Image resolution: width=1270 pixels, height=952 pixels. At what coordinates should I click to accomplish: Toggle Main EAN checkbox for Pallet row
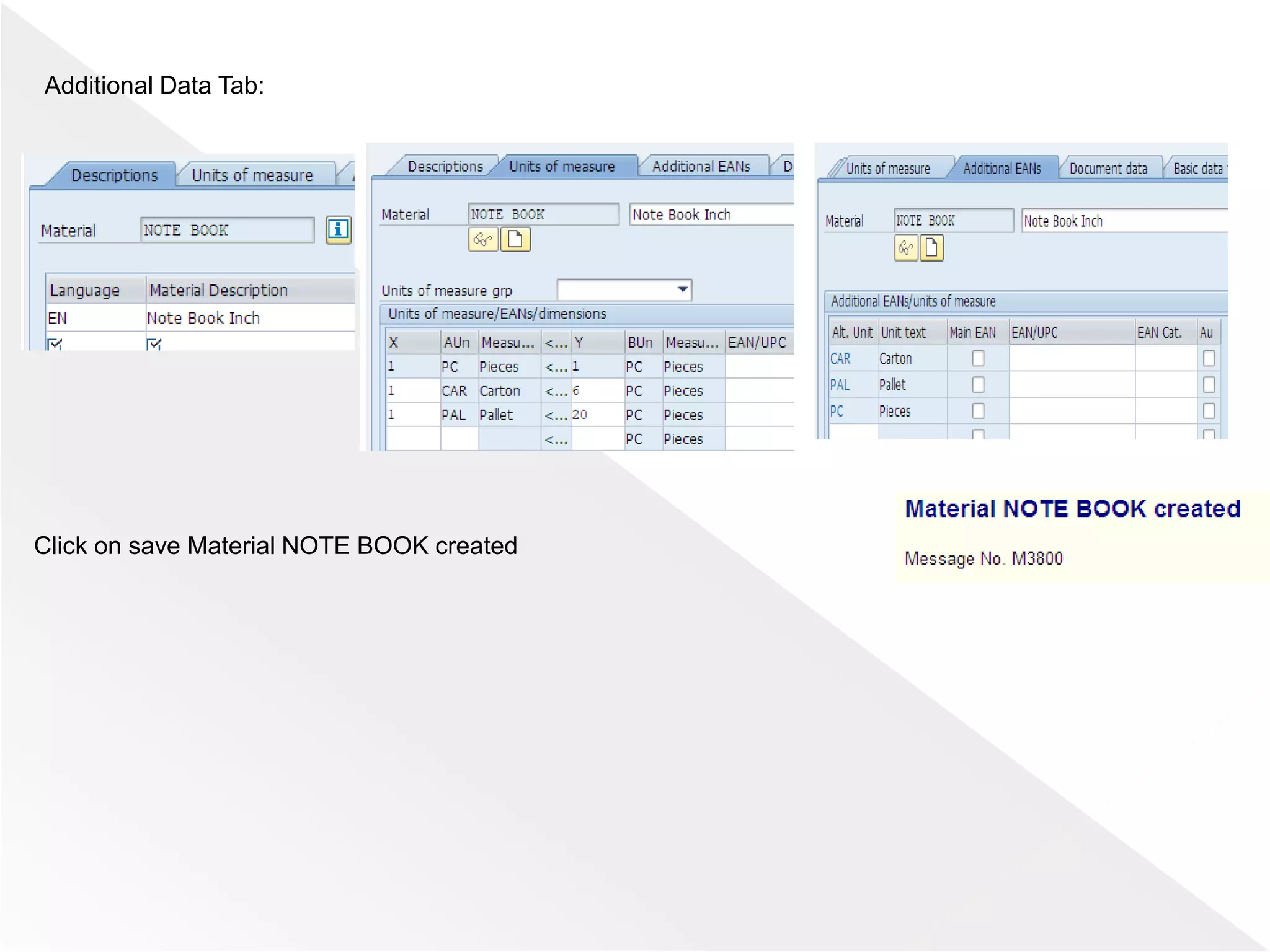(978, 385)
